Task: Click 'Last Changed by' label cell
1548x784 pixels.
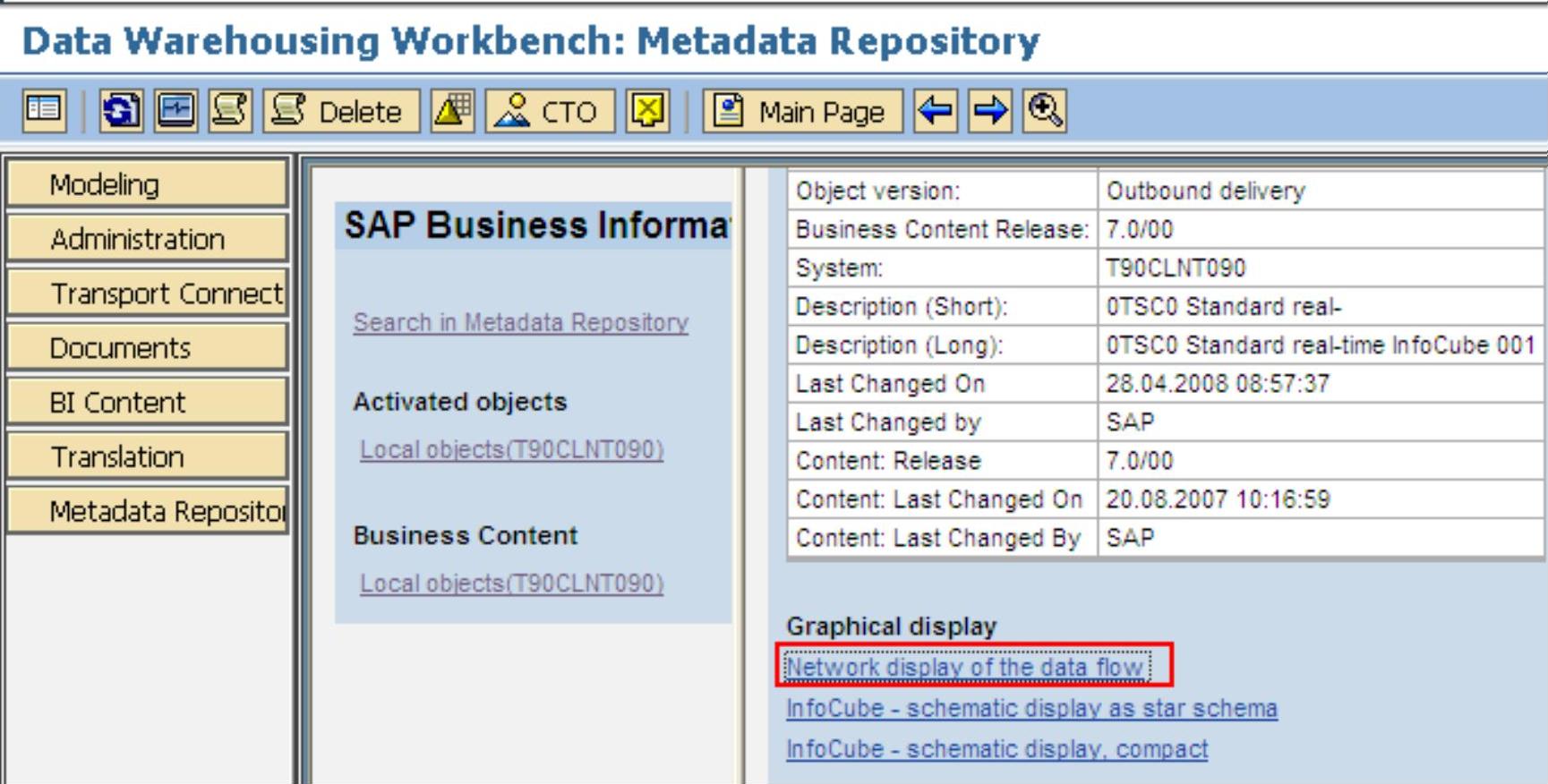Action: [943, 422]
